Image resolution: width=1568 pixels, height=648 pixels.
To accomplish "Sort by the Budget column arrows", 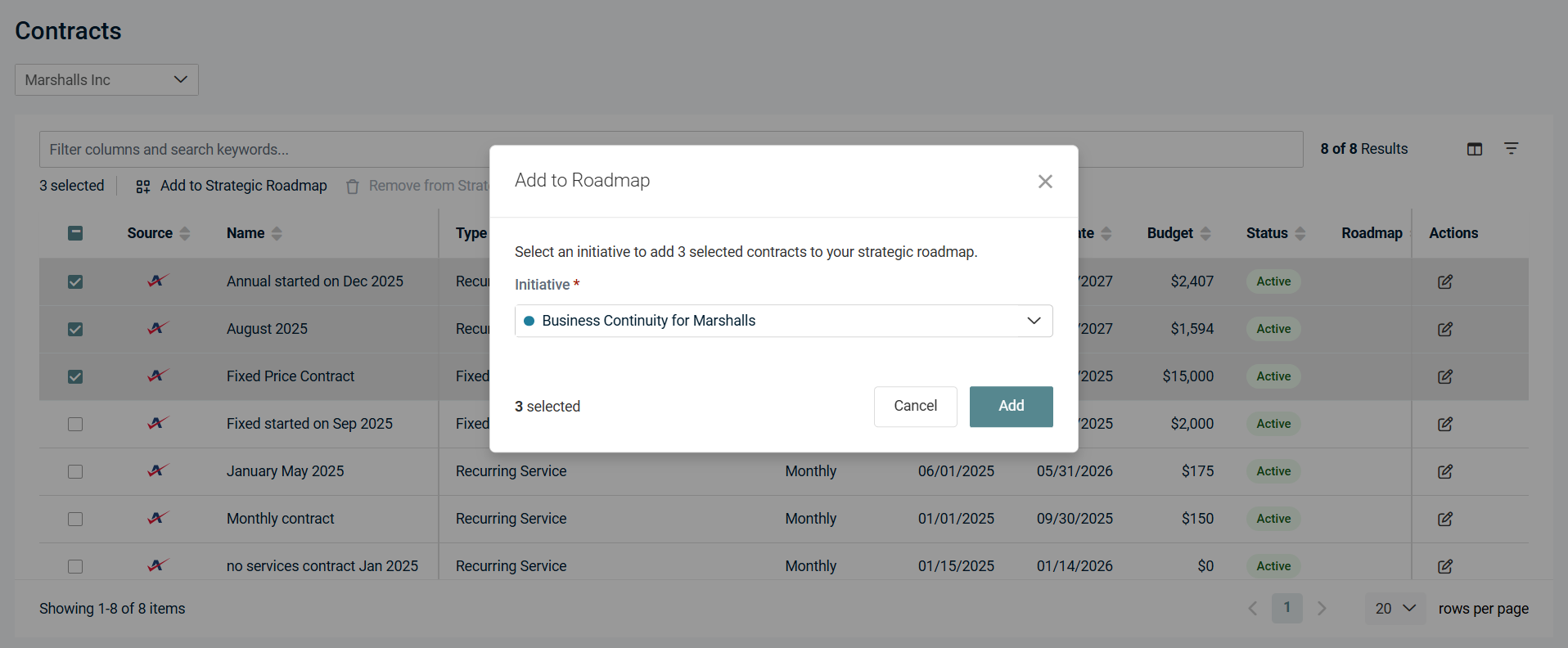I will click(x=1205, y=233).
